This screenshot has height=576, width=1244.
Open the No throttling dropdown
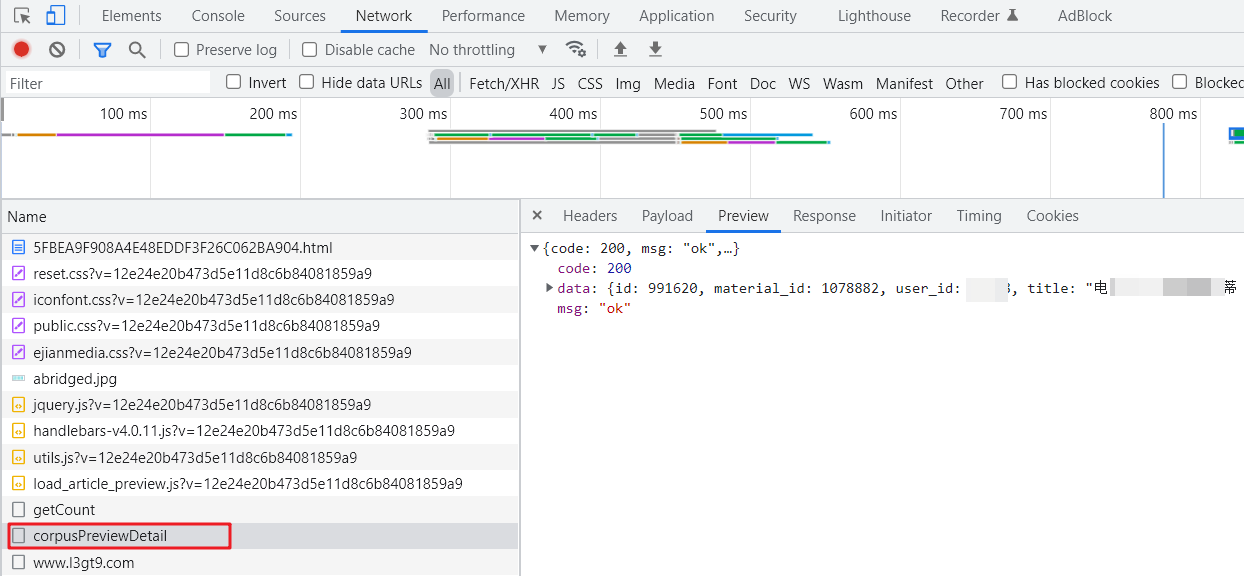(x=487, y=50)
